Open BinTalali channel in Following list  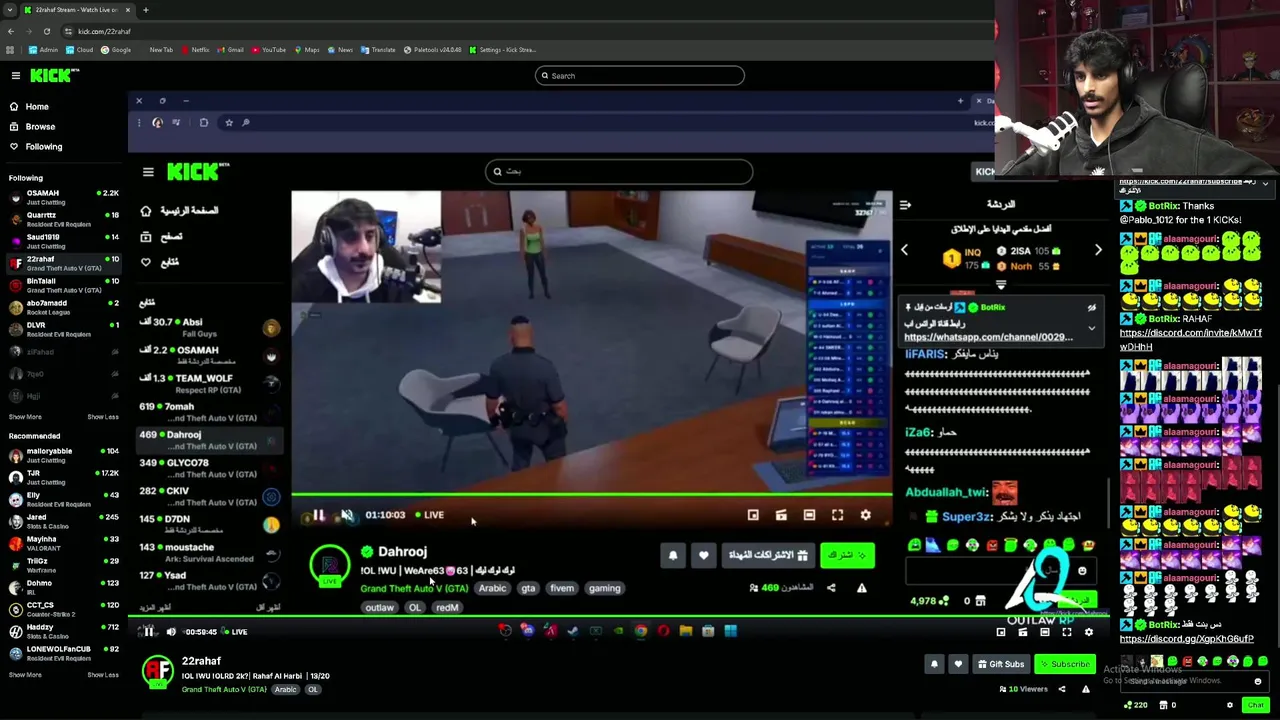[x=64, y=285]
